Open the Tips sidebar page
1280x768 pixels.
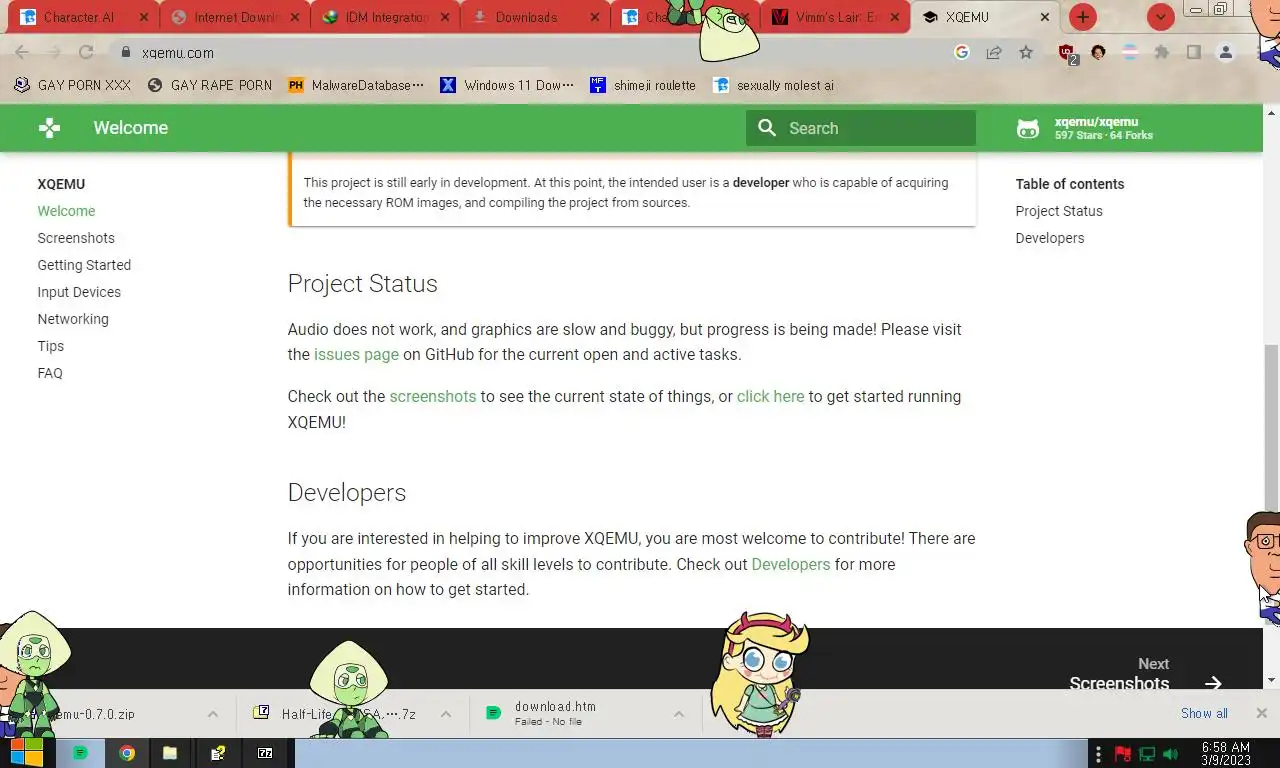tap(51, 346)
